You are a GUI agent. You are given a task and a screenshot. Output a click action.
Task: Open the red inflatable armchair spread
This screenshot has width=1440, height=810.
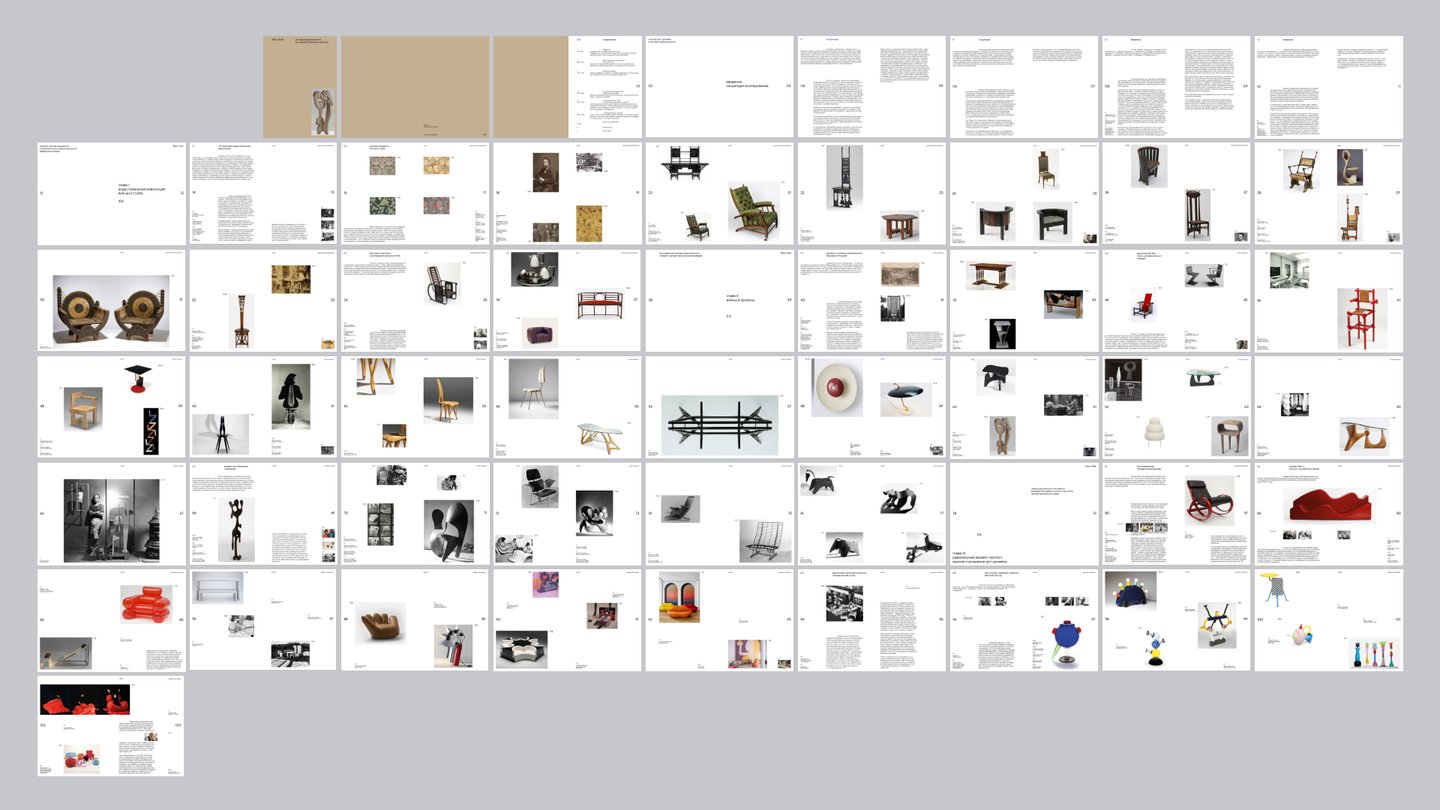pos(111,620)
